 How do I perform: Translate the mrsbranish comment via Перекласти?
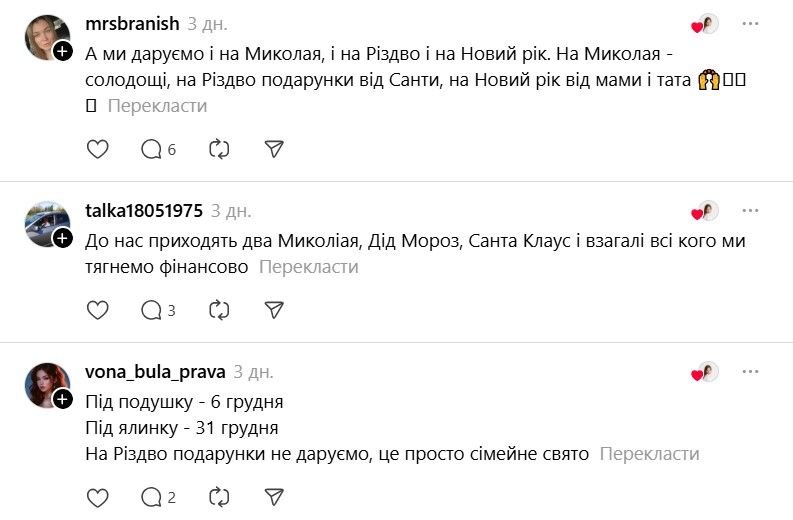point(157,106)
